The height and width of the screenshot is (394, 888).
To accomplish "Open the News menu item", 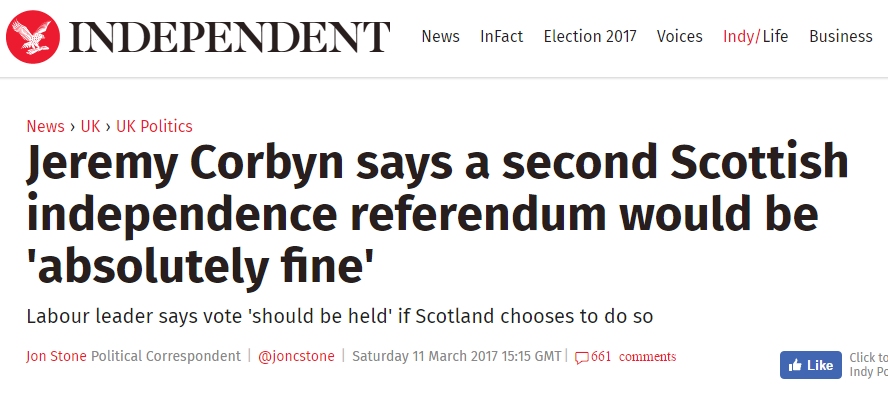I will click(x=441, y=36).
